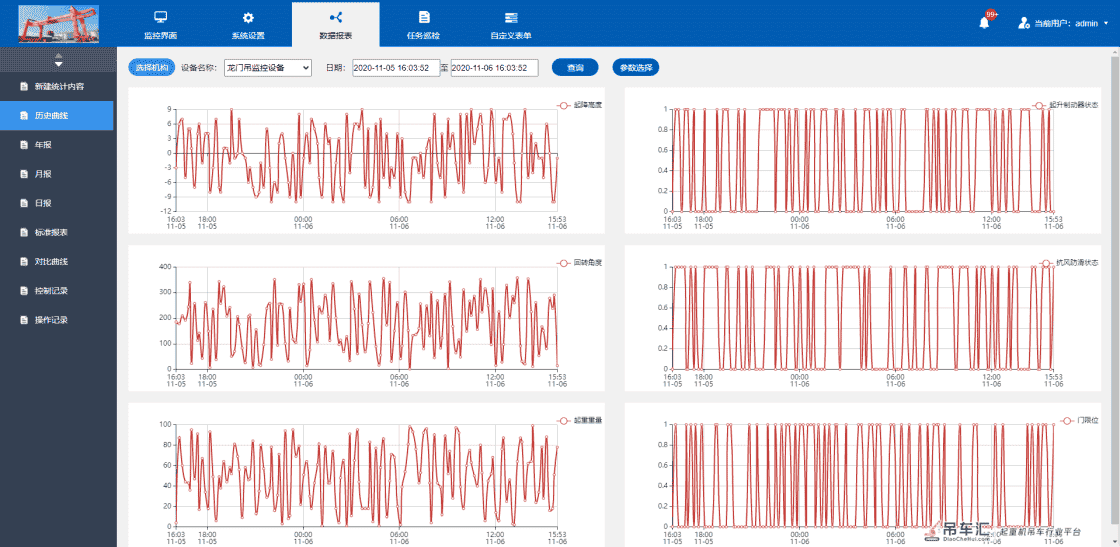Click the monitor icon for 监控界面
1120x547 pixels.
pos(161,17)
